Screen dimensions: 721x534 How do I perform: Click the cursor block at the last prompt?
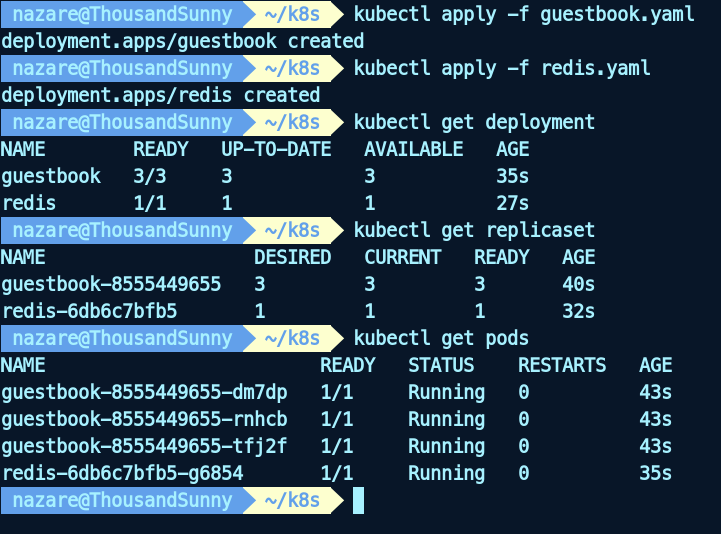(358, 500)
